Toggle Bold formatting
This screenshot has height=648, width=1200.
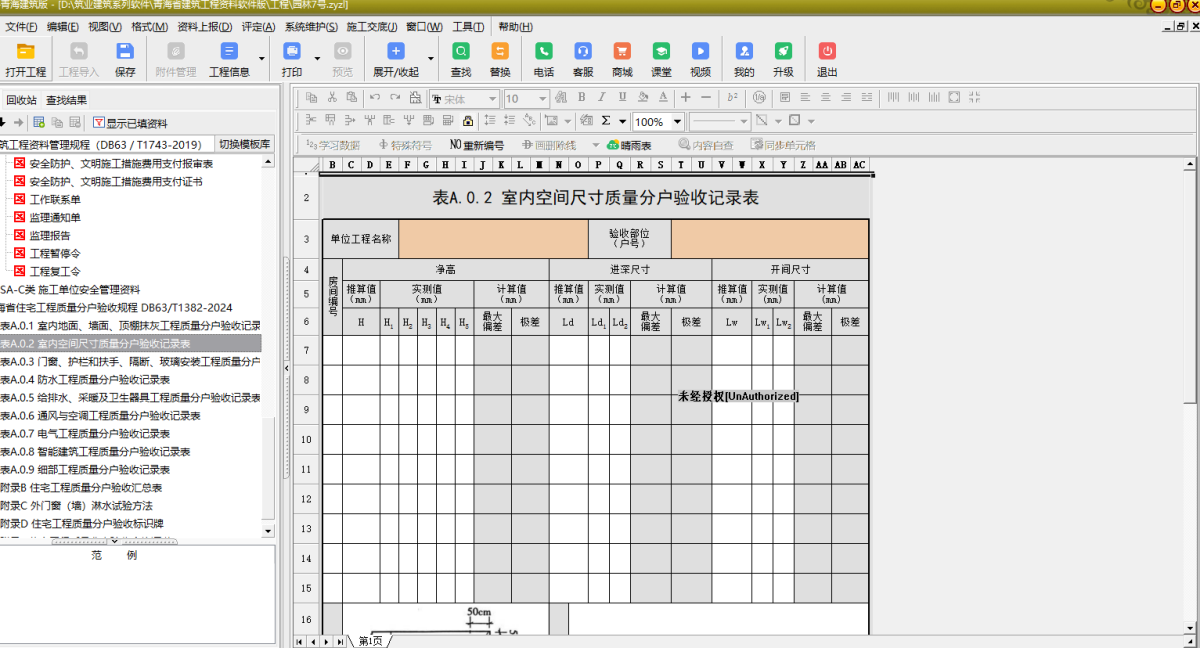click(580, 97)
